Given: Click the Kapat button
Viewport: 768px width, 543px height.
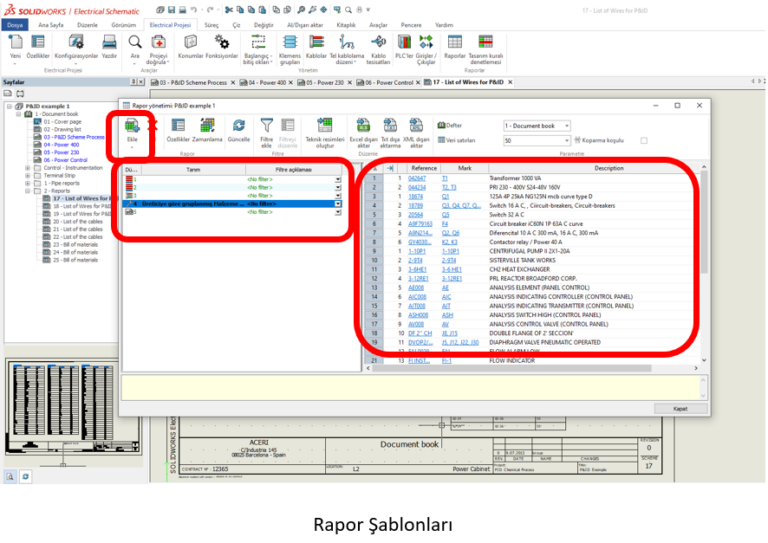Looking at the screenshot, I should [679, 409].
